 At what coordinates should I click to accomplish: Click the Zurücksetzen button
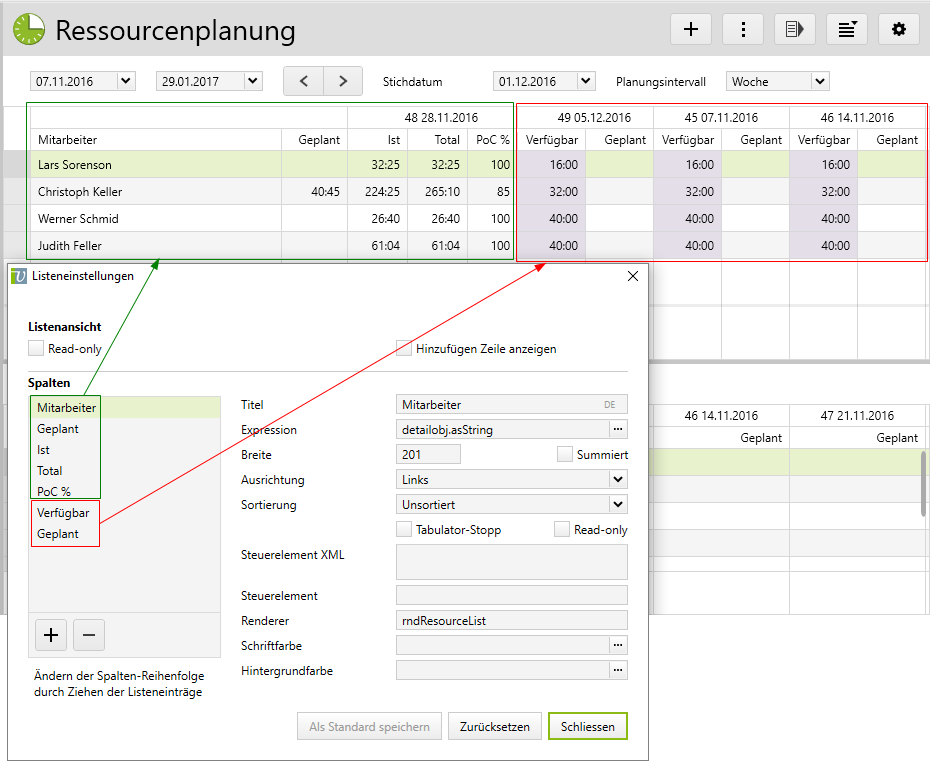[x=495, y=727]
